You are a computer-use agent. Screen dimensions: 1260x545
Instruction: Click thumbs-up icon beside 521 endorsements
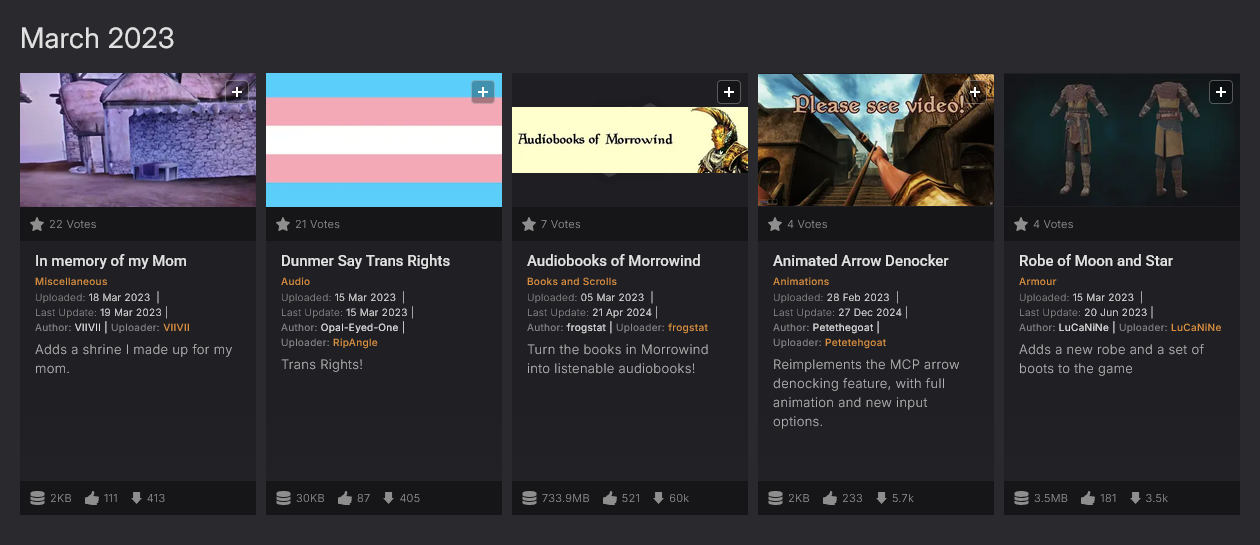tap(610, 497)
